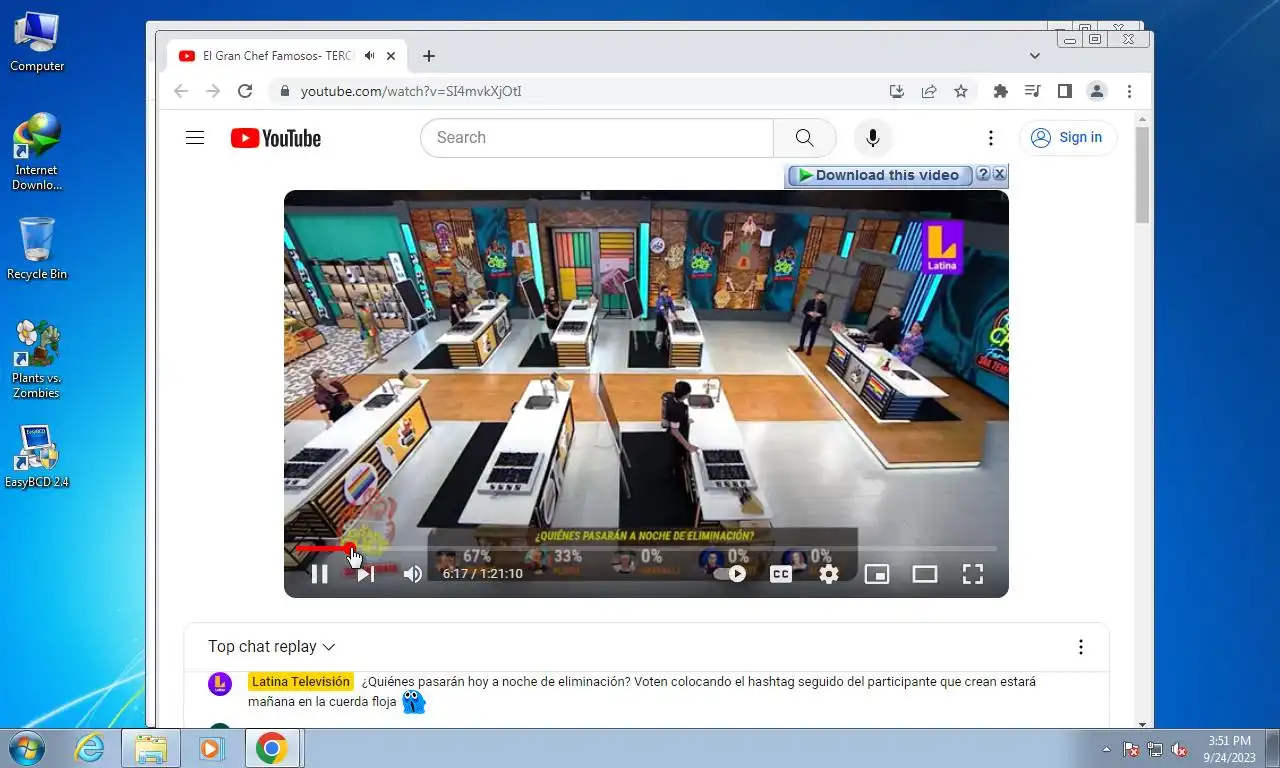Sign in to YouTube
Image resolution: width=1280 pixels, height=768 pixels.
pyautogui.click(x=1067, y=138)
